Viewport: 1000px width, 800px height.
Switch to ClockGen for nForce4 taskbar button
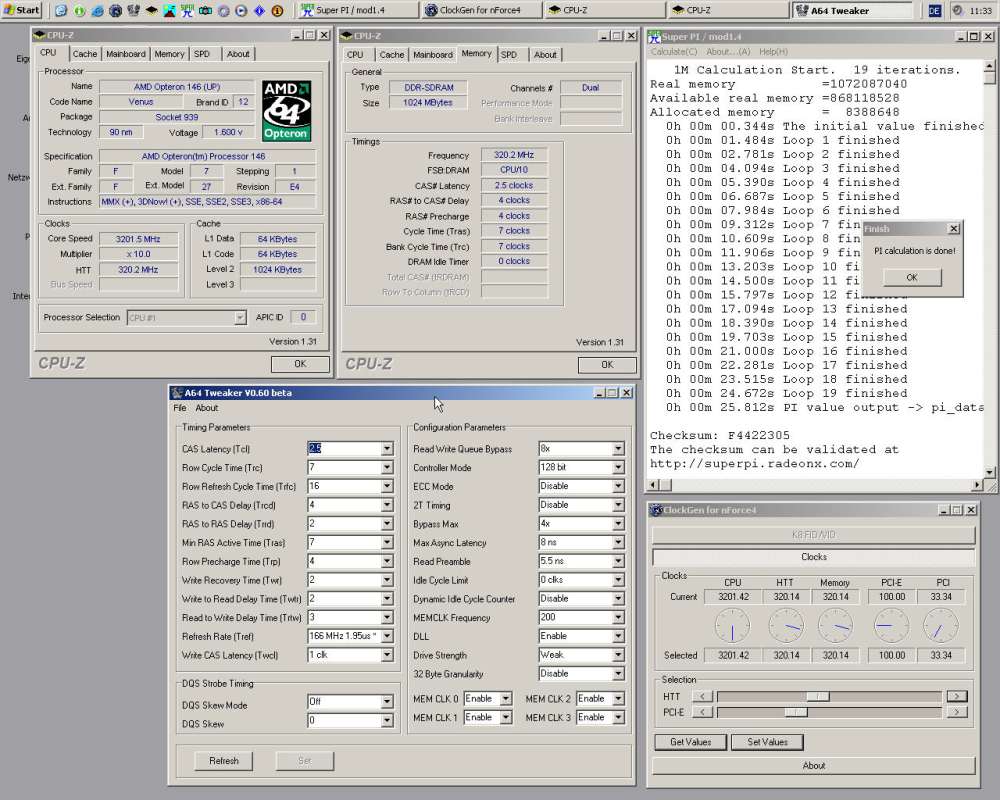click(x=482, y=10)
